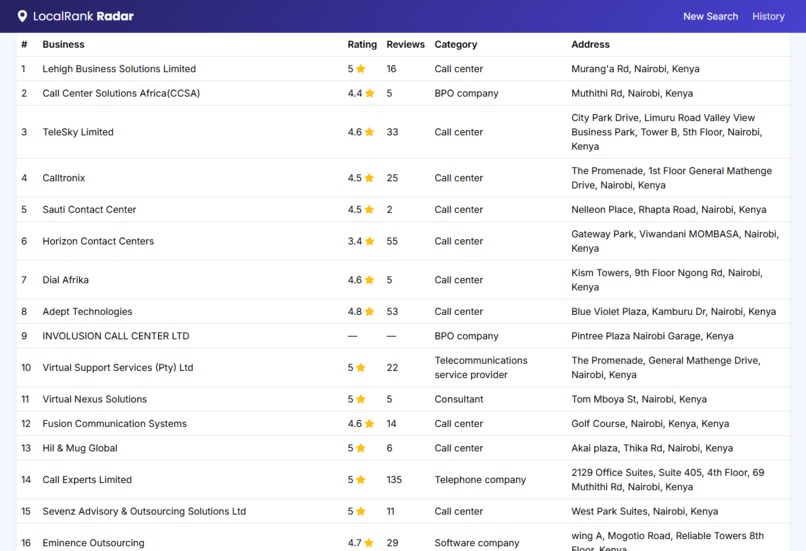Click the star icon in Virtual Nexus Solutions row

[361, 399]
